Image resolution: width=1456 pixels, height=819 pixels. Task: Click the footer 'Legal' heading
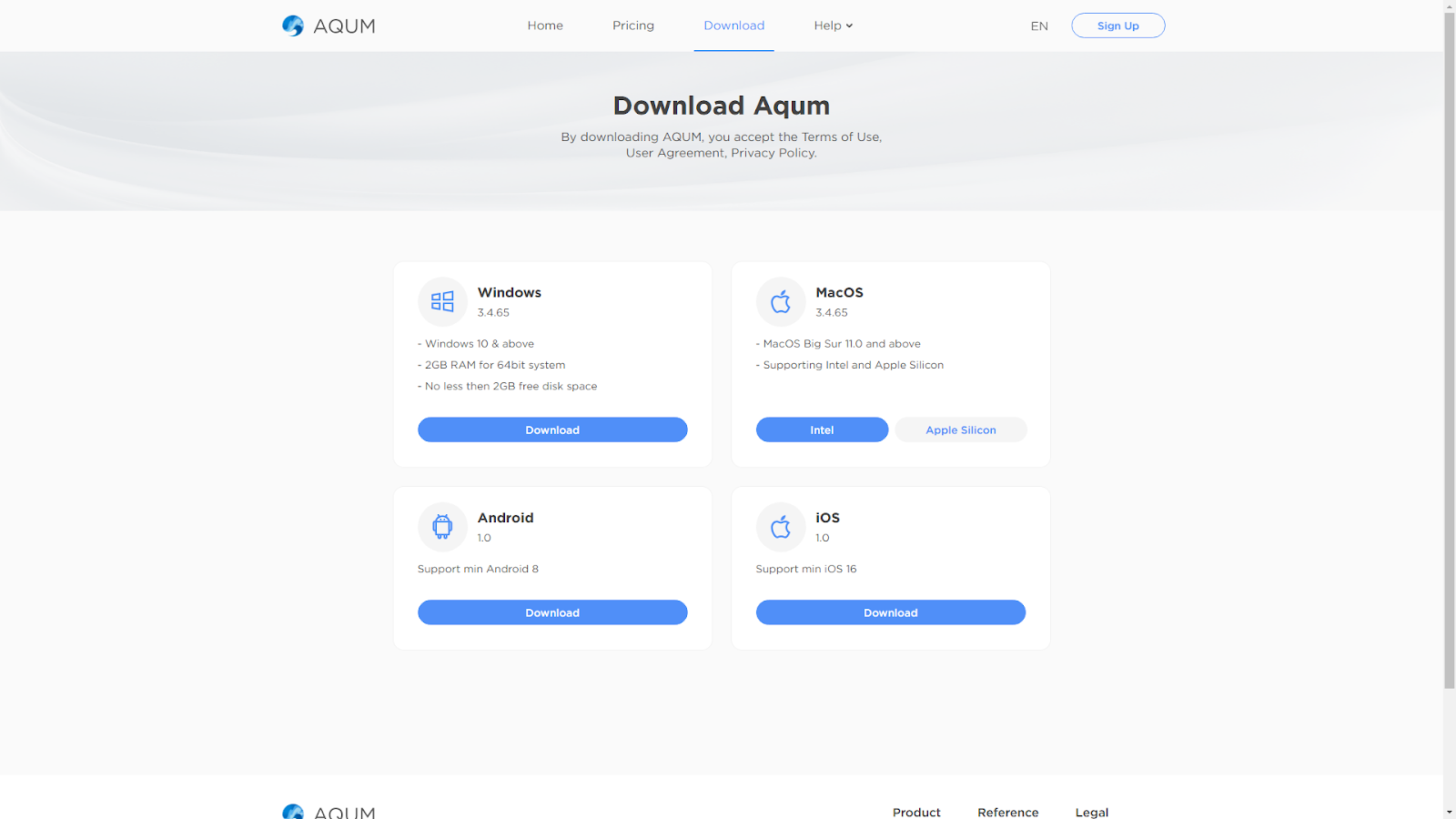click(1092, 812)
